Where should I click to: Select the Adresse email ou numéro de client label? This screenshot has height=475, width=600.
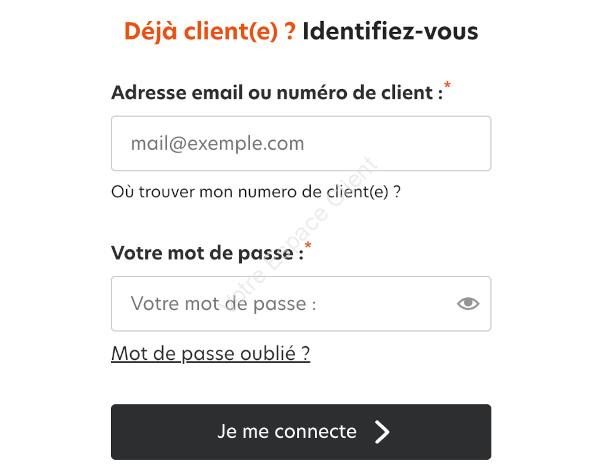tap(277, 93)
